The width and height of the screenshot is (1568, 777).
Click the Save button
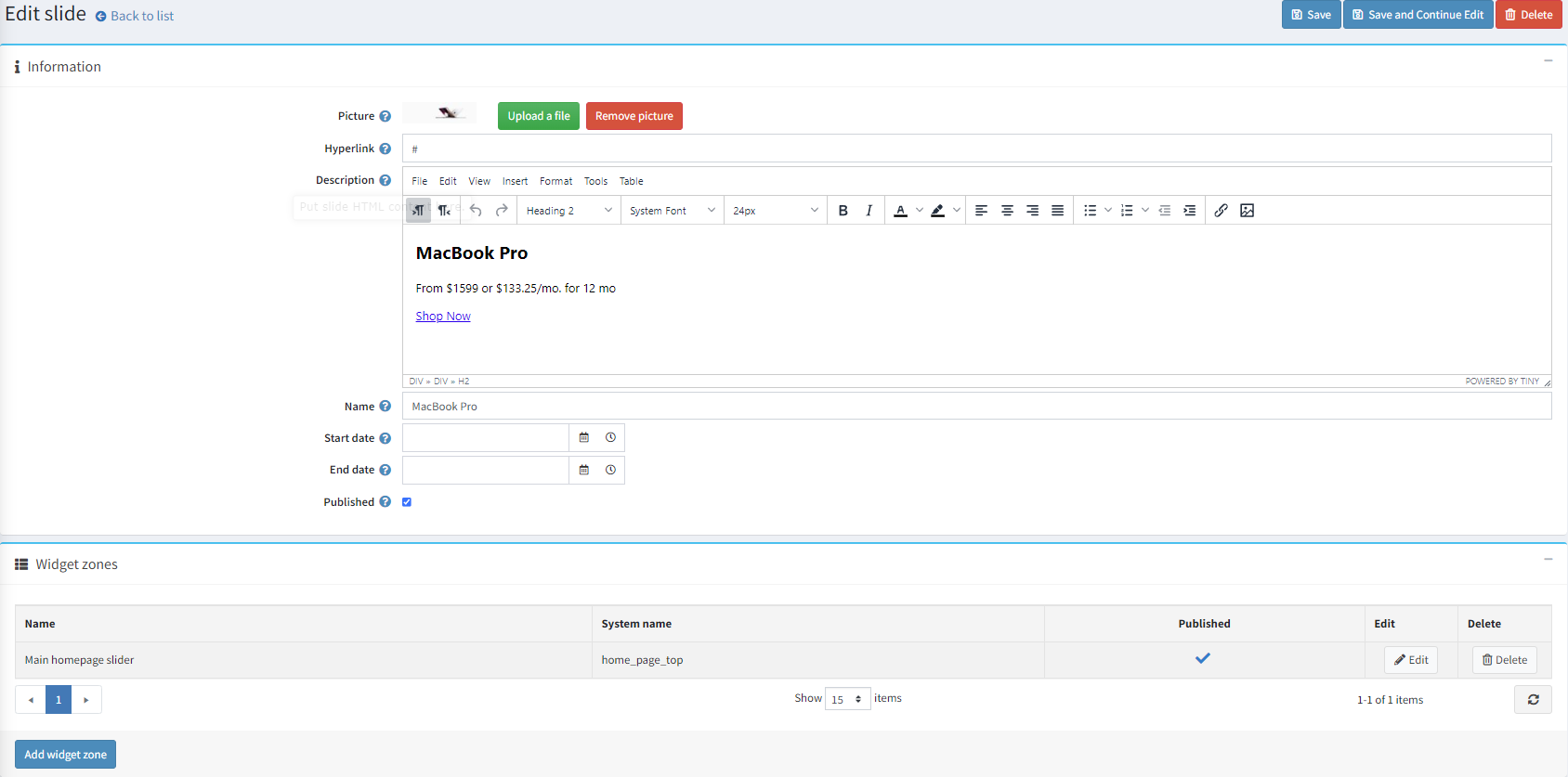tap(1311, 15)
